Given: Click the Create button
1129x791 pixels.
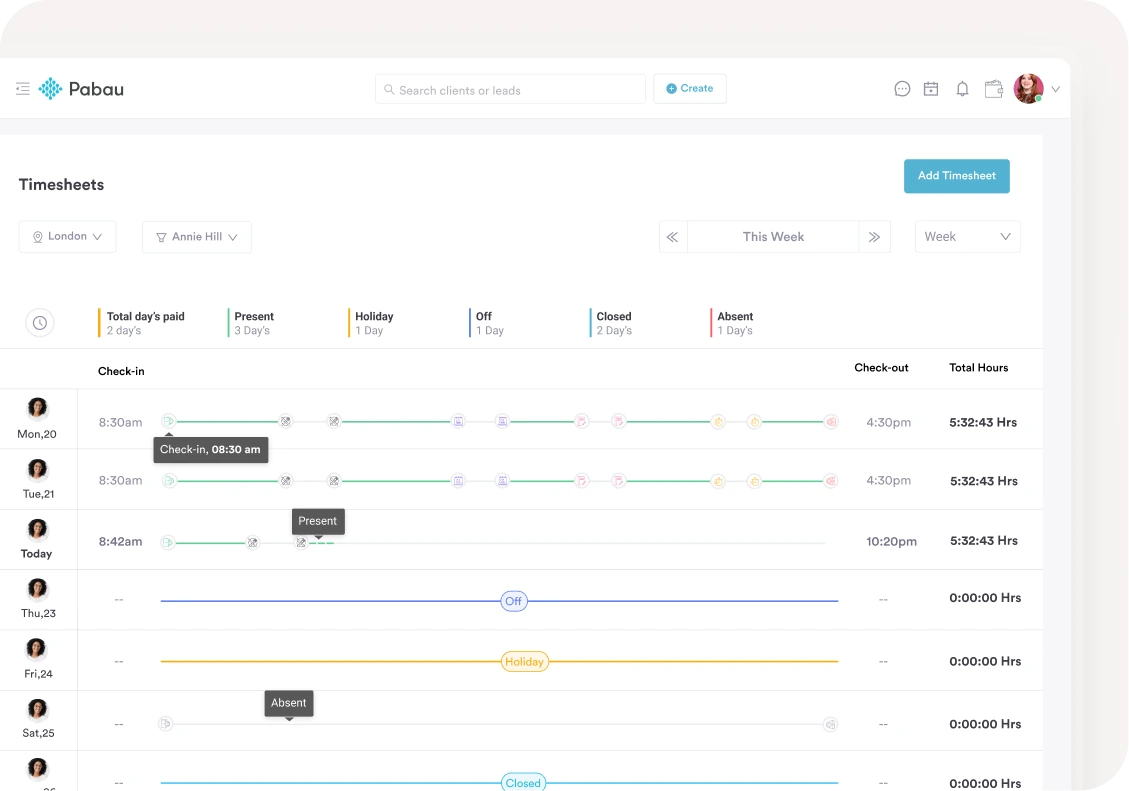Looking at the screenshot, I should coord(690,89).
